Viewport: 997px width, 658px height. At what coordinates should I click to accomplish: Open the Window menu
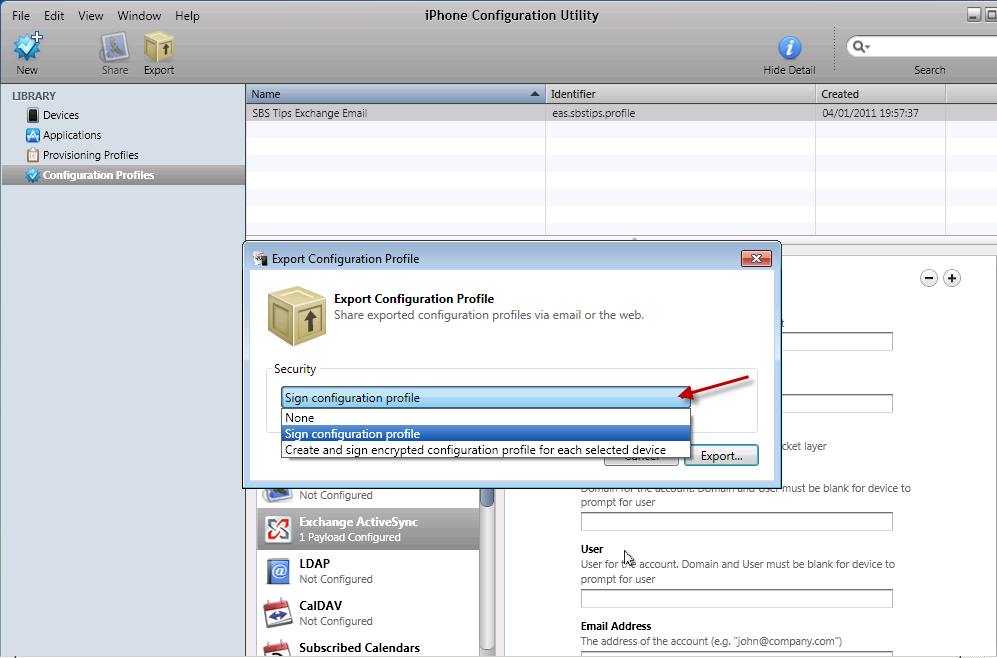[x=139, y=16]
